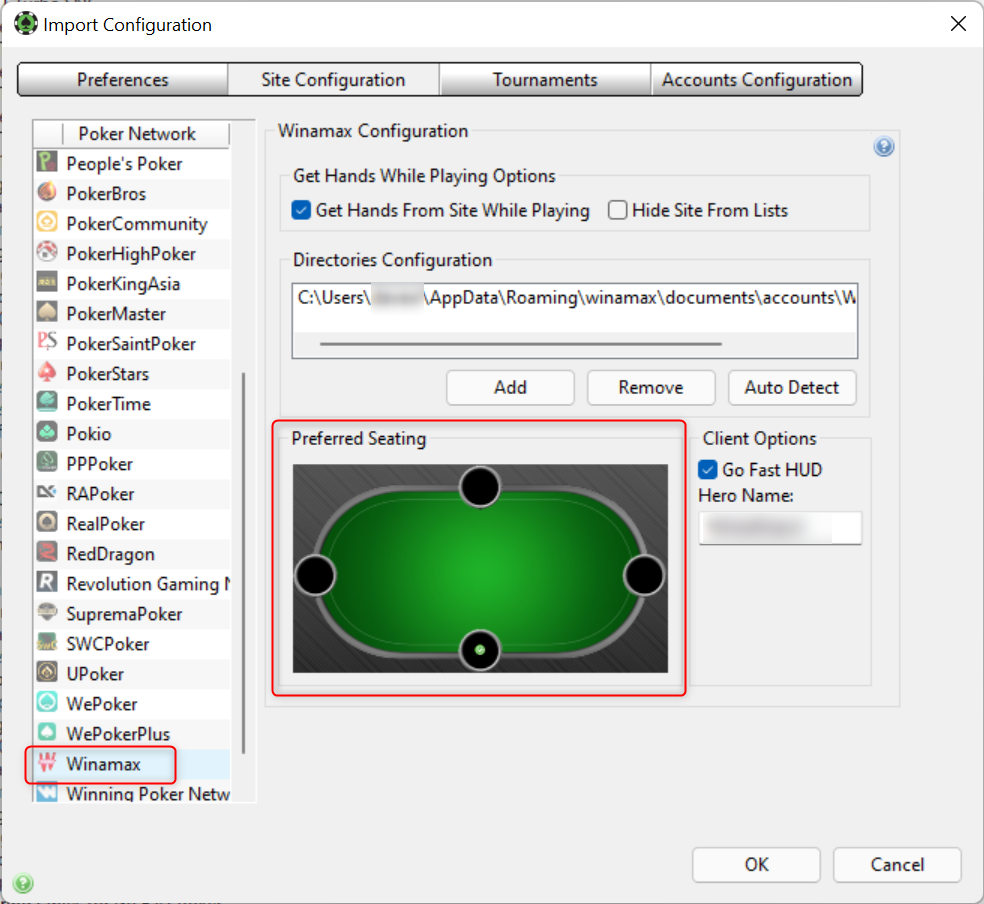Open the Tournaments tab

point(545,80)
